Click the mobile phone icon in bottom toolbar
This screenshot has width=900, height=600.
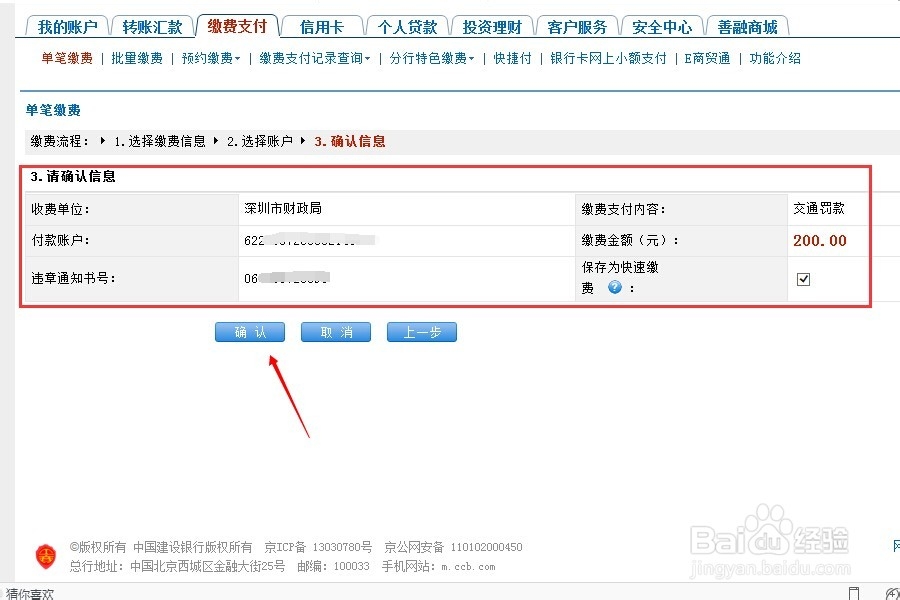[853, 592]
